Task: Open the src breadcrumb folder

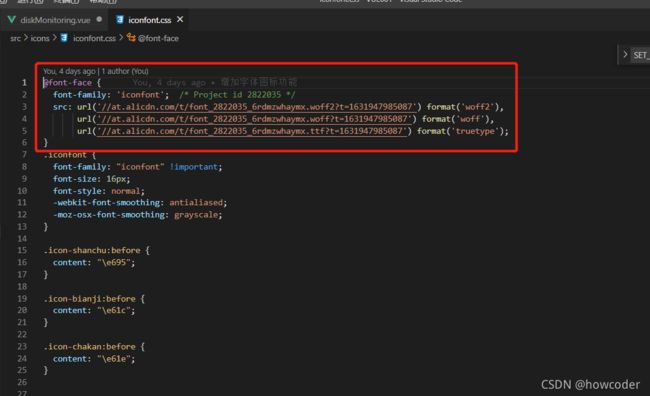Action: click(x=15, y=39)
